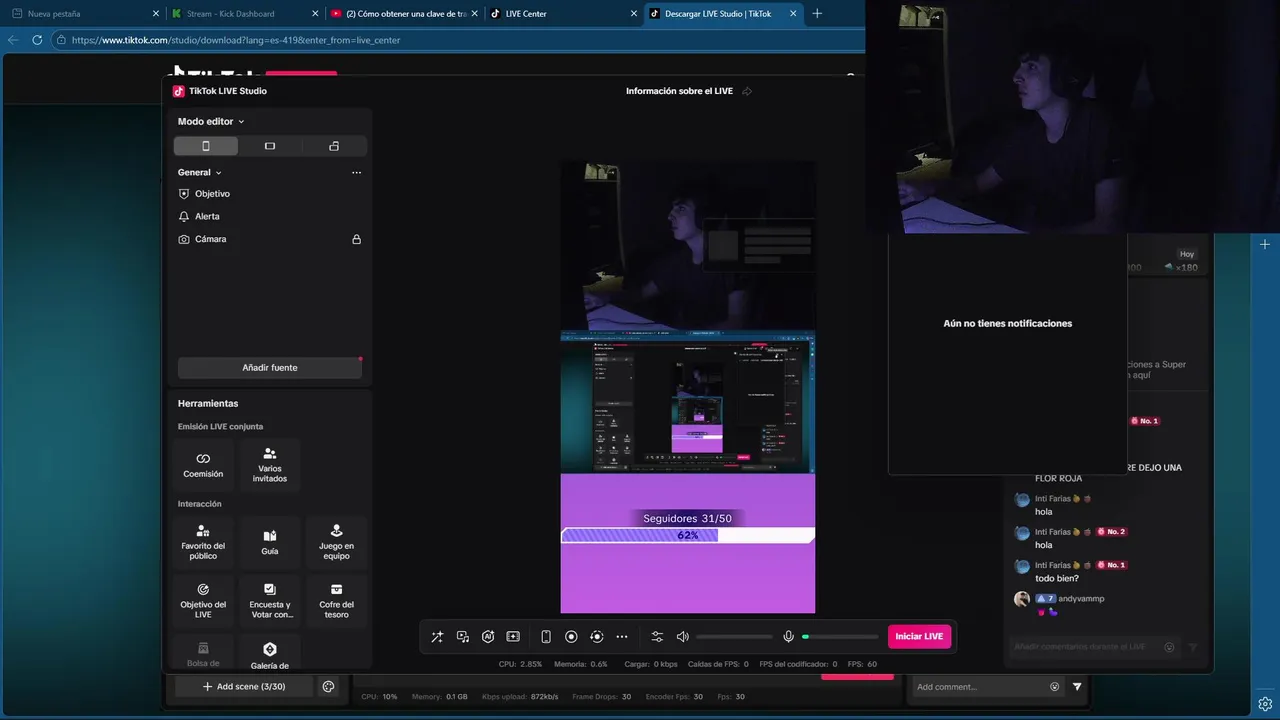The image size is (1280, 720).
Task: Switch to the YouTube Cómo obtener una clave tab
Action: click(405, 14)
